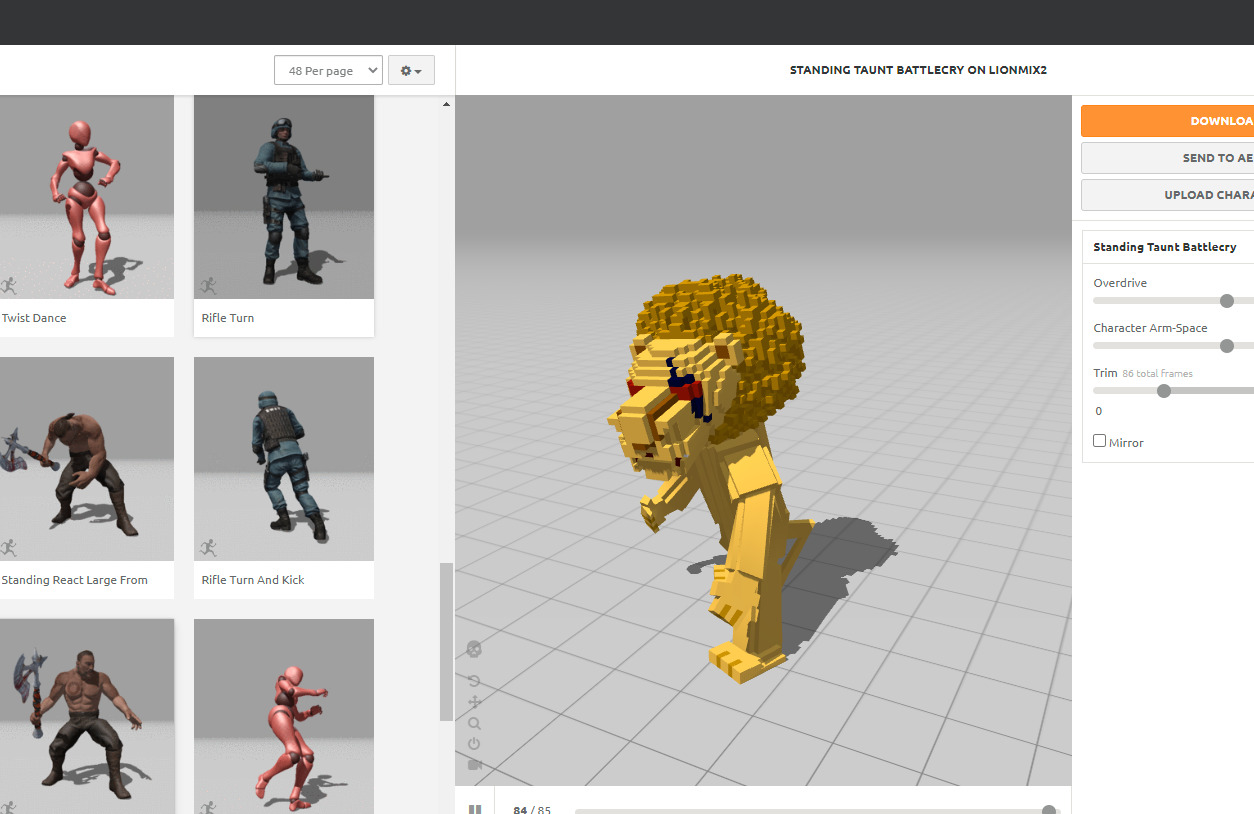
Task: Click the SEND TO AE button
Action: point(1167,158)
